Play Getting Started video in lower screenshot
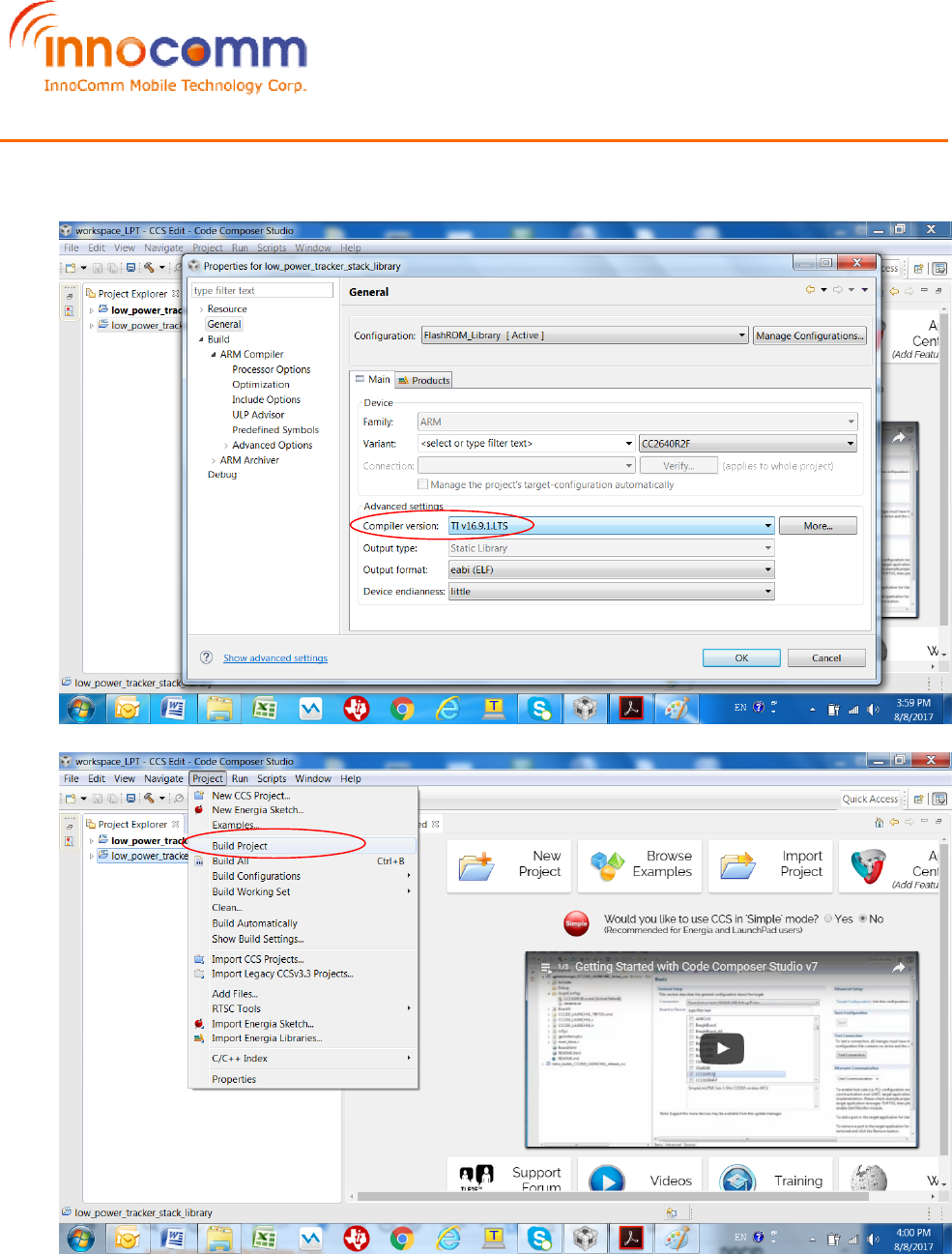Viewport: 952px width, 1254px height. coord(723,1048)
